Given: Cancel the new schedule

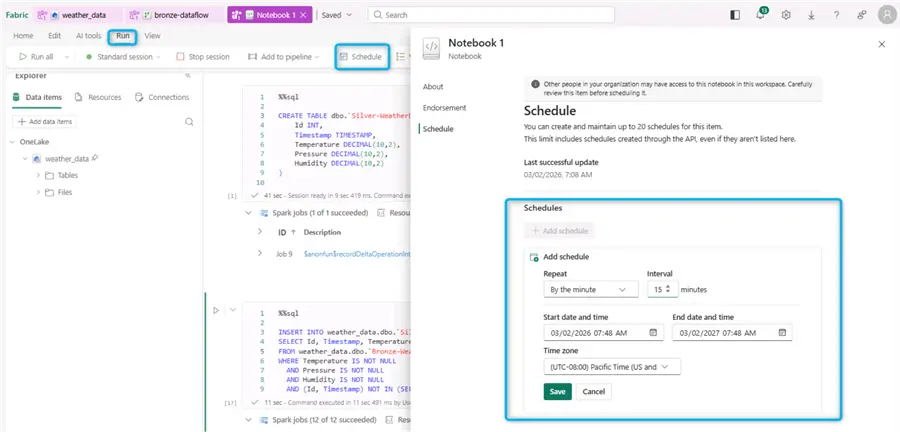Looking at the screenshot, I should pyautogui.click(x=593, y=392).
